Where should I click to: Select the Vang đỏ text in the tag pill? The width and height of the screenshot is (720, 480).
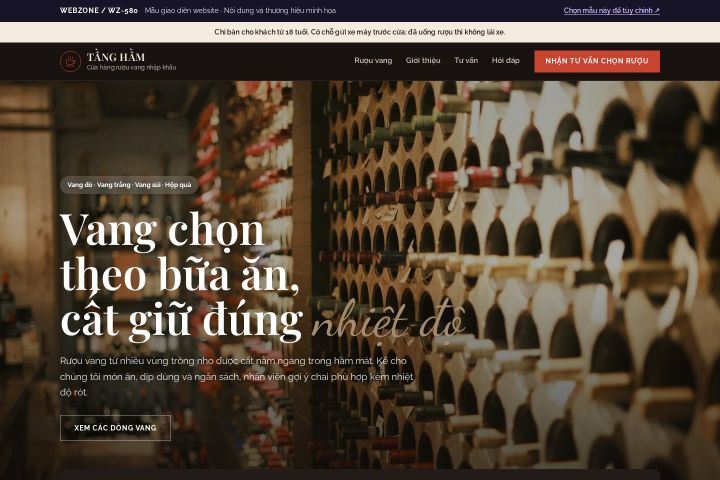(80, 185)
